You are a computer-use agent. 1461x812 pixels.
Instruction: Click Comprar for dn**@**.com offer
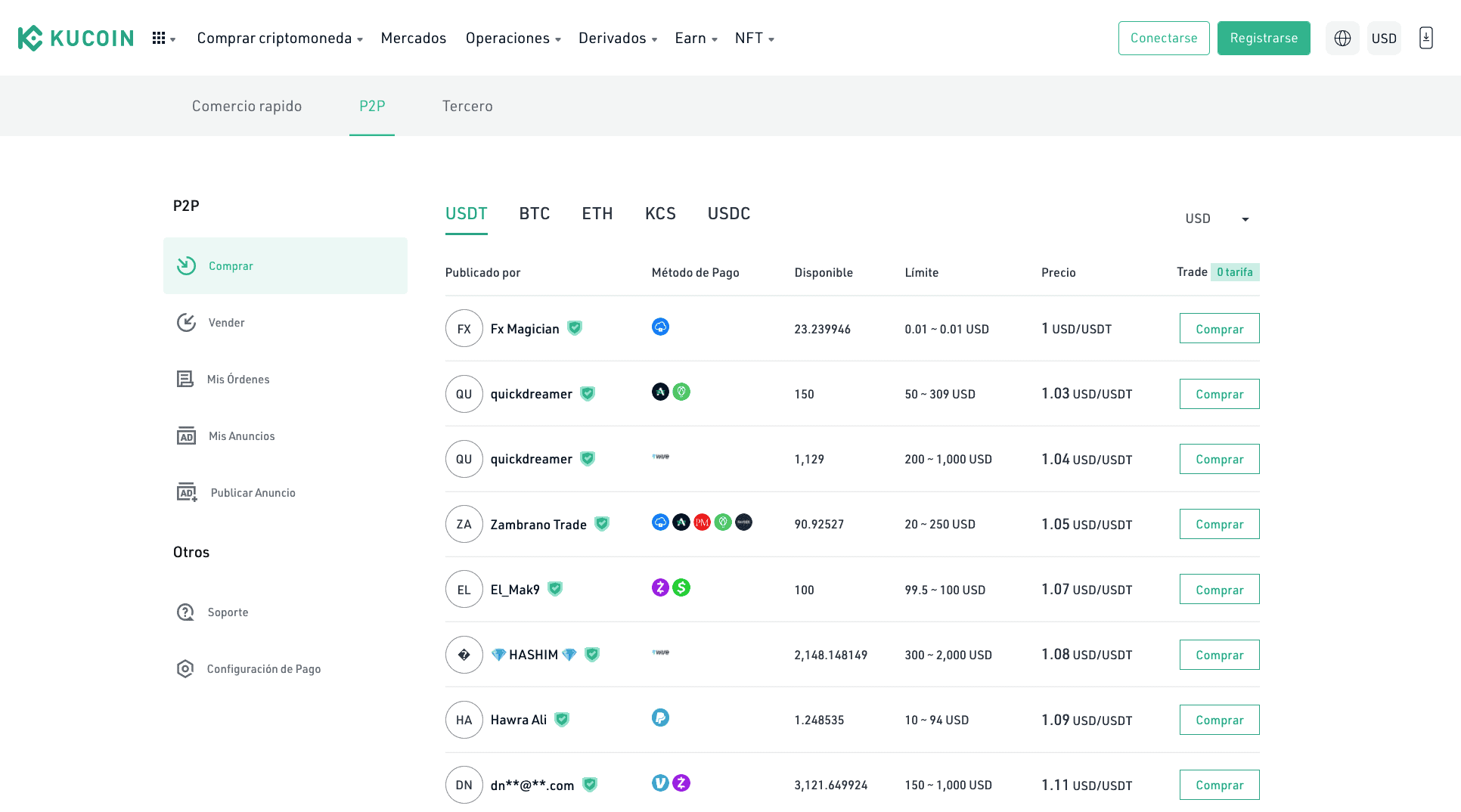[1220, 785]
